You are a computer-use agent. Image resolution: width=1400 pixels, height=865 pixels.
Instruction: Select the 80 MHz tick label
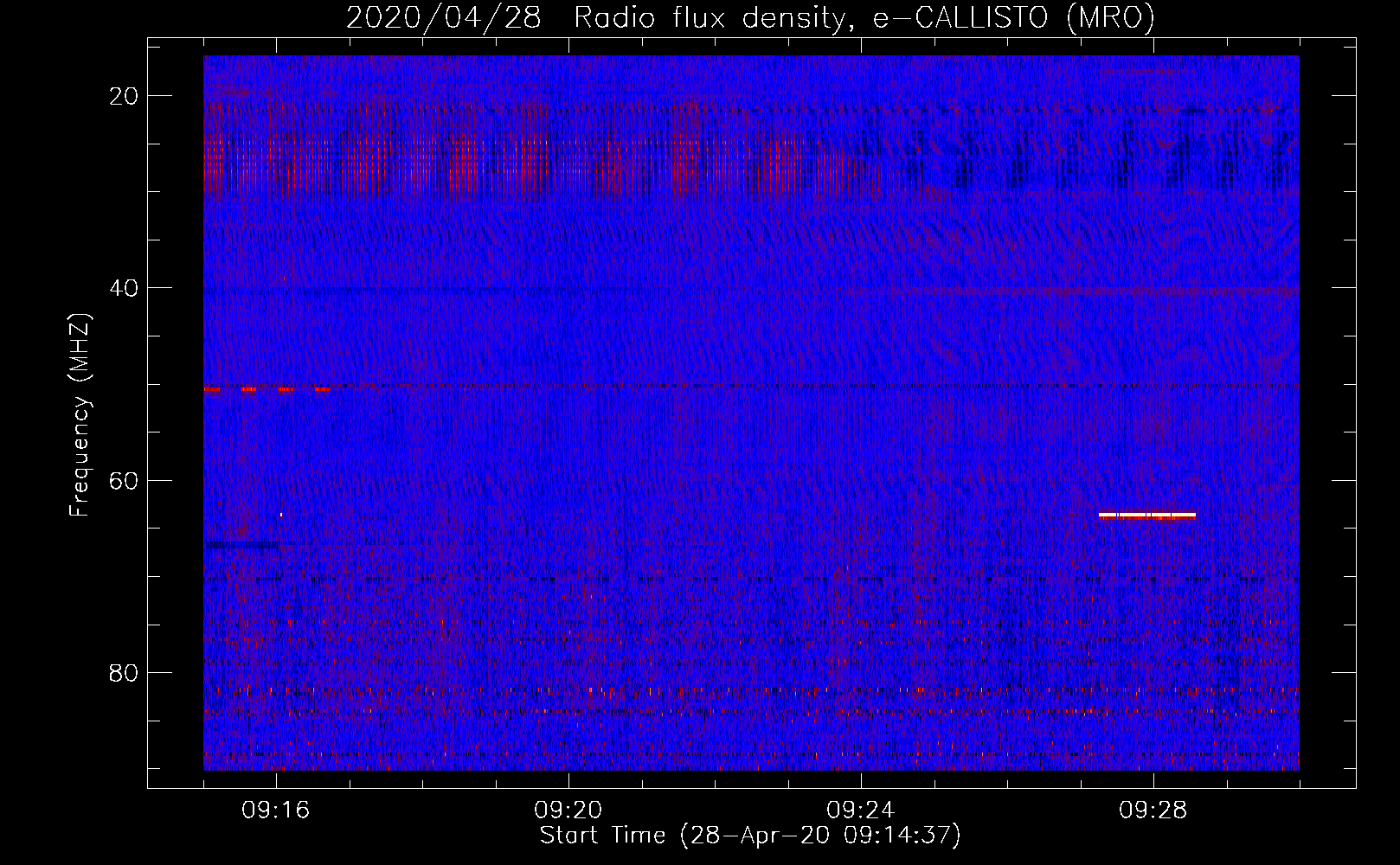click(x=124, y=673)
